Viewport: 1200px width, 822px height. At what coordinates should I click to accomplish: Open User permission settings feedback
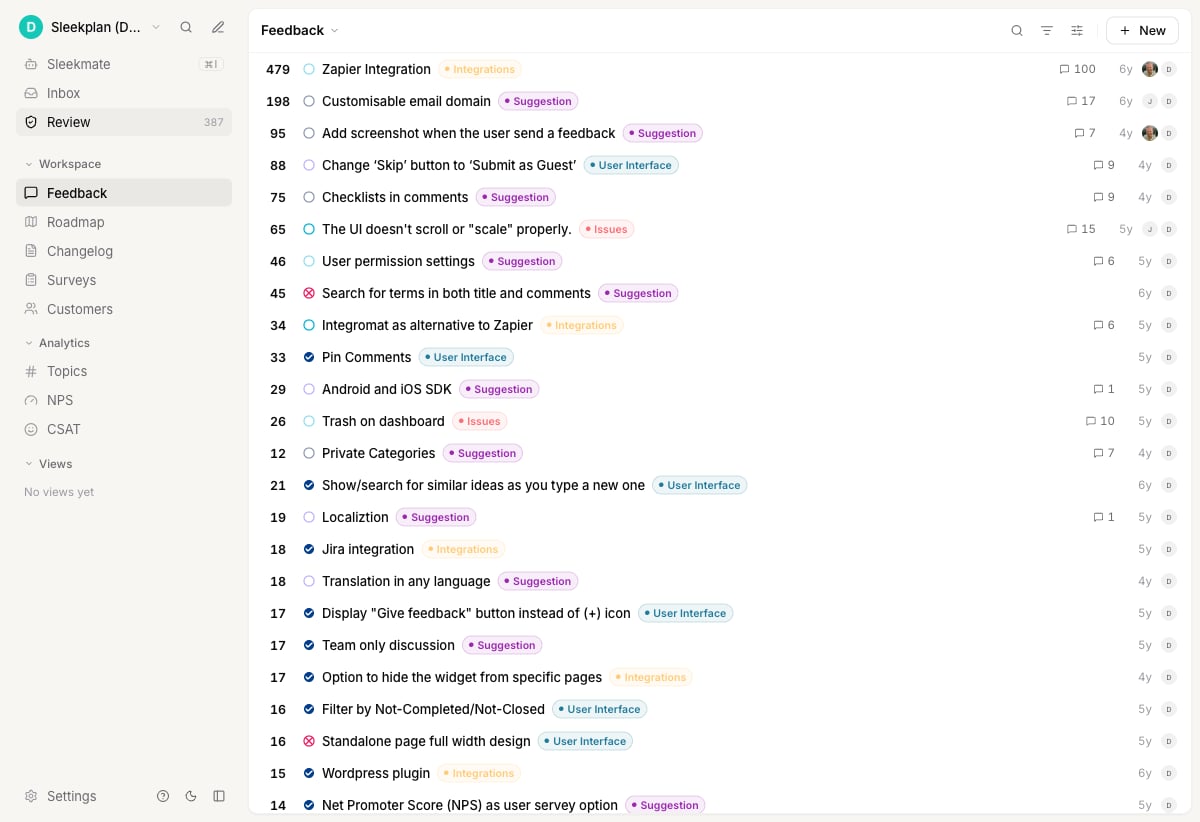(398, 261)
